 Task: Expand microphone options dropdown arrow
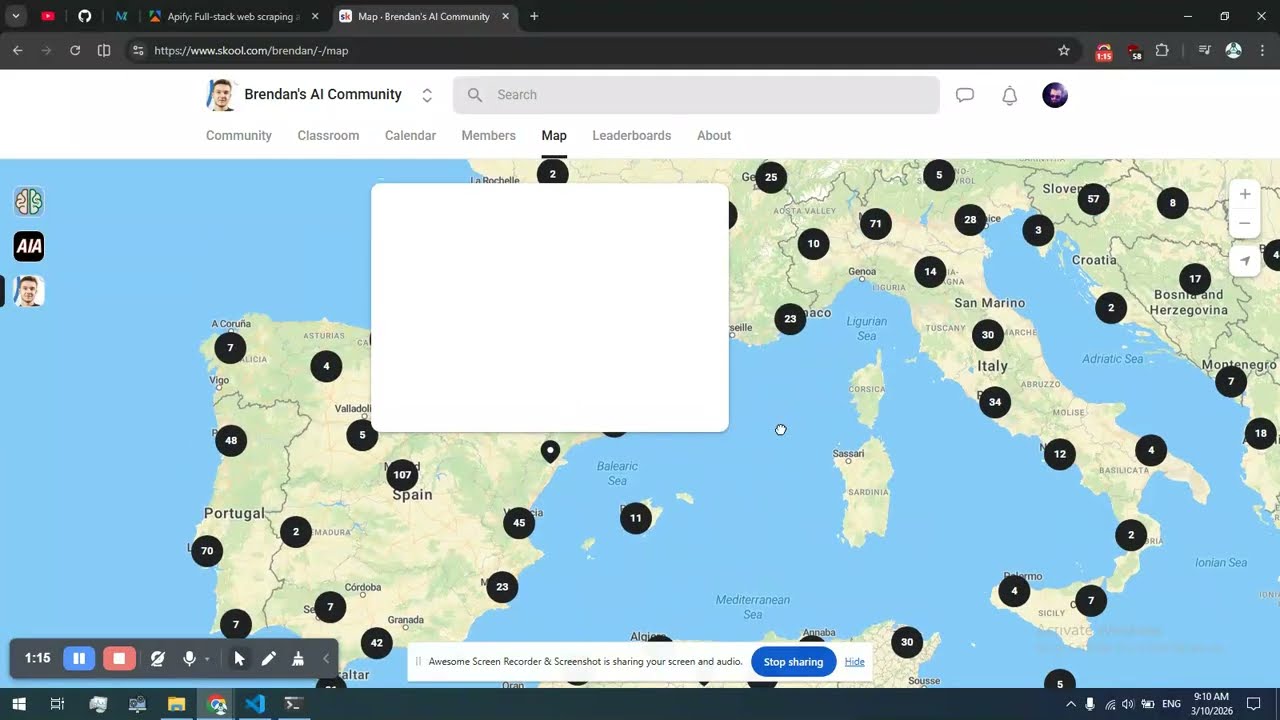(207, 659)
